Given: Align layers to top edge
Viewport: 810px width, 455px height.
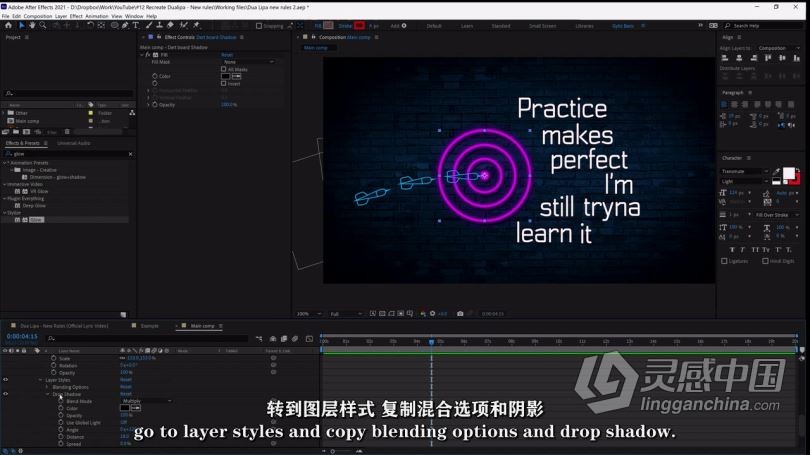Looking at the screenshot, I should click(768, 58).
